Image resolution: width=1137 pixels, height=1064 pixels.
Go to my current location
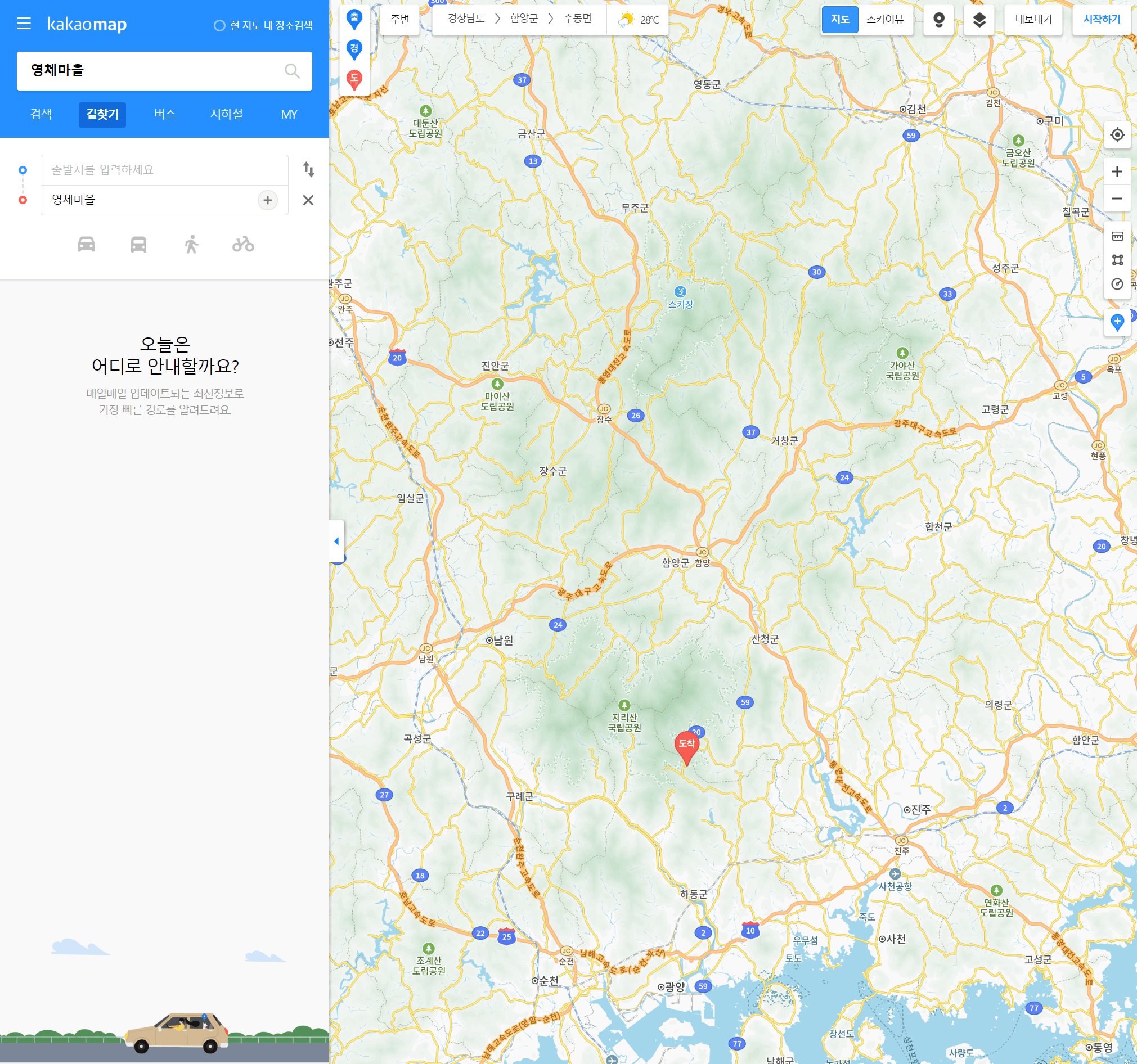tap(1116, 135)
